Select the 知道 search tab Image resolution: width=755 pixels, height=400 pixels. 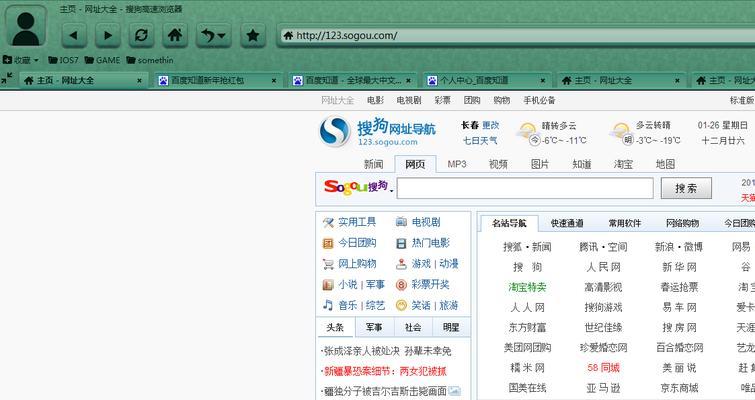(x=582, y=164)
